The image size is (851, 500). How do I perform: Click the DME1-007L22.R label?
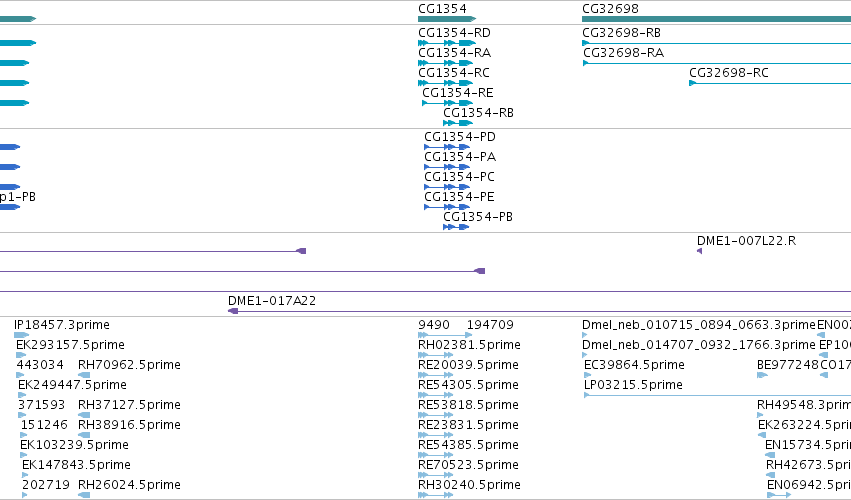pos(746,241)
